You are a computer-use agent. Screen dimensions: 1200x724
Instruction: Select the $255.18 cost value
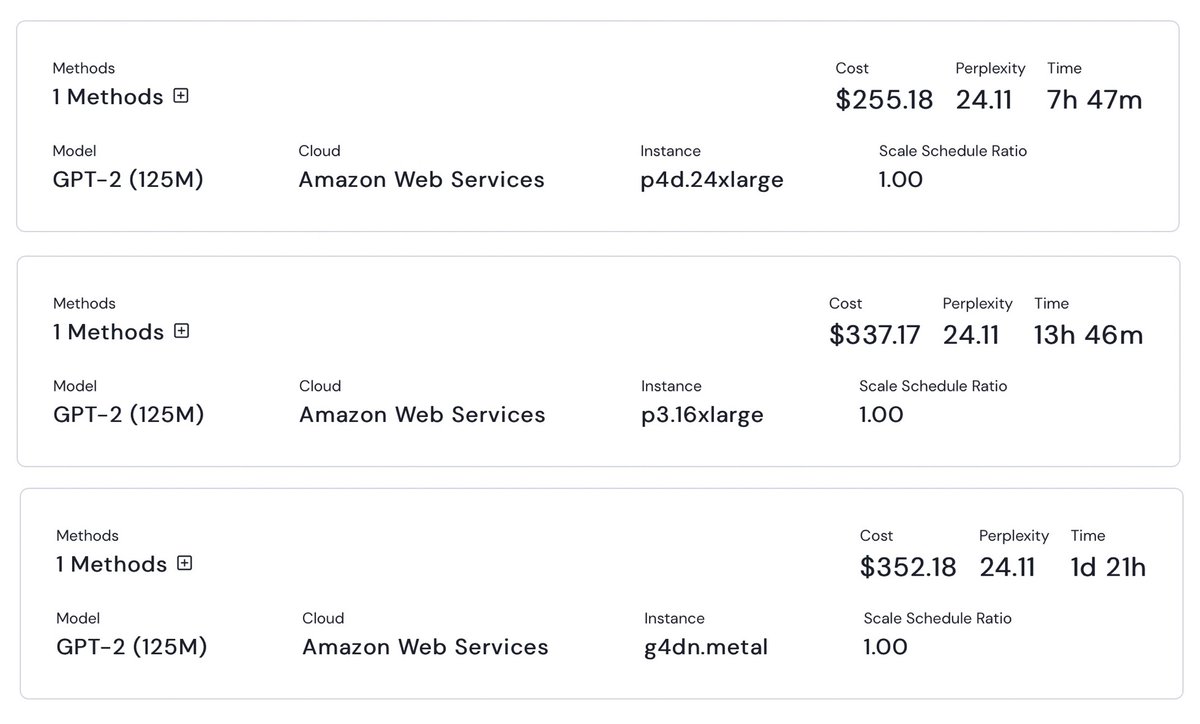coord(884,100)
